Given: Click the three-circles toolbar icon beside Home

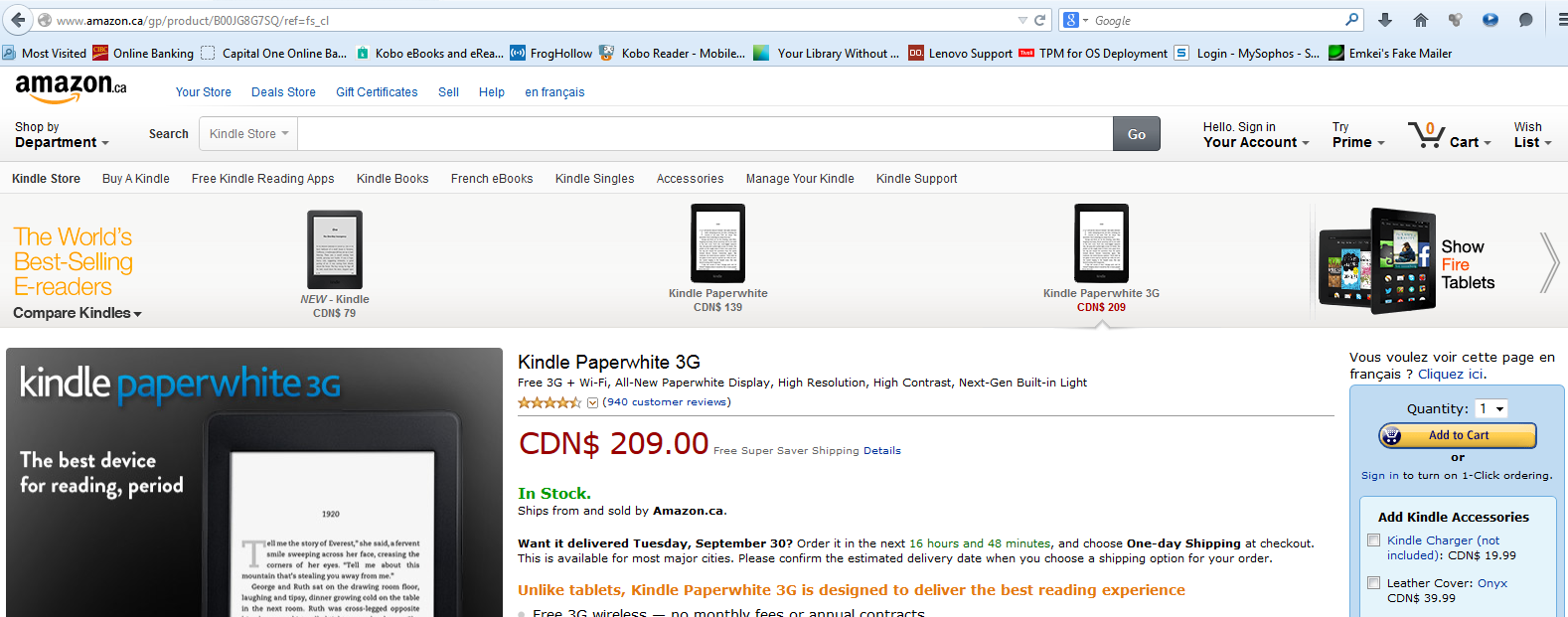Looking at the screenshot, I should click(x=1456, y=20).
